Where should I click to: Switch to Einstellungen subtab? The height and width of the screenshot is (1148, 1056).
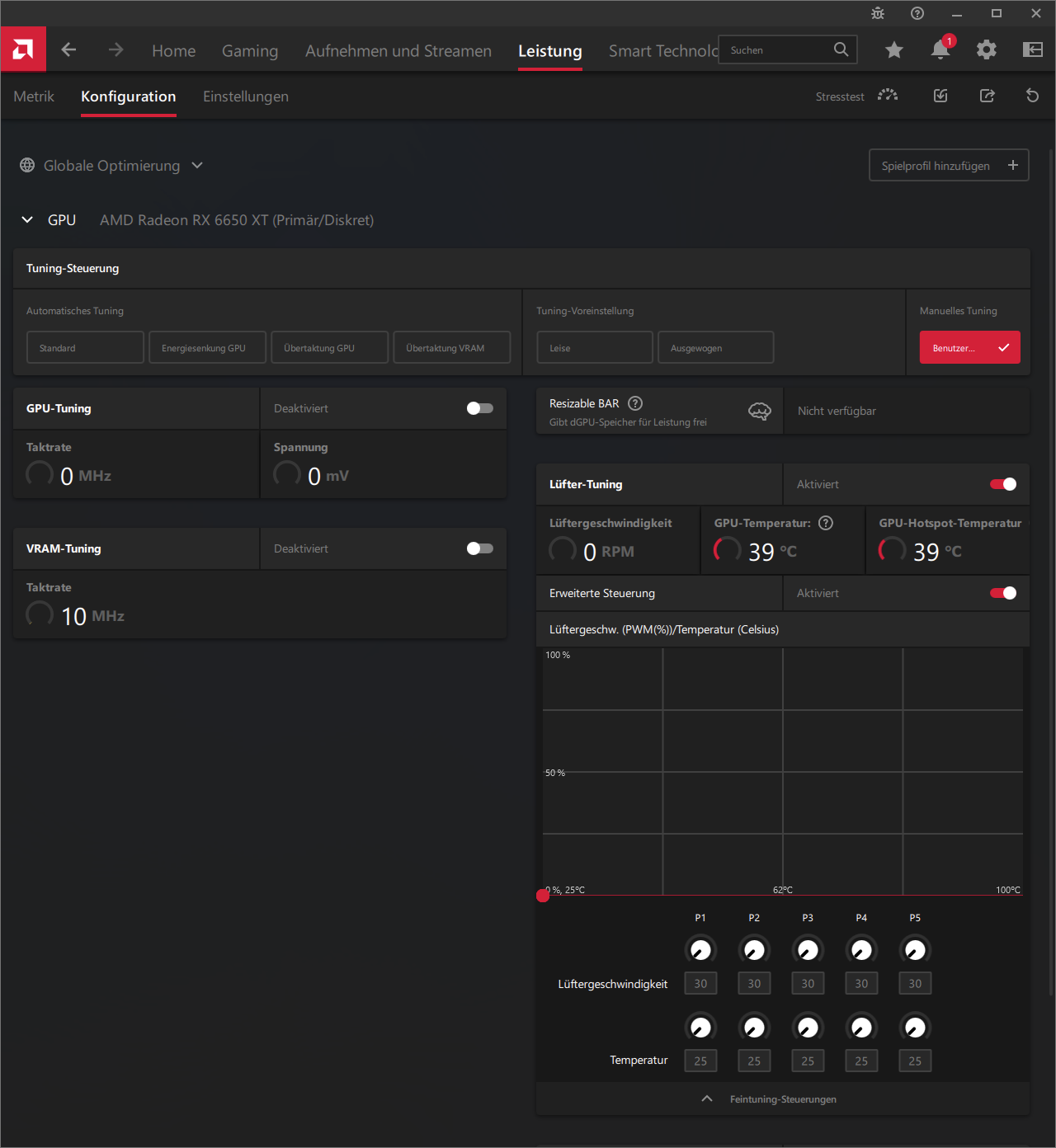tap(246, 96)
